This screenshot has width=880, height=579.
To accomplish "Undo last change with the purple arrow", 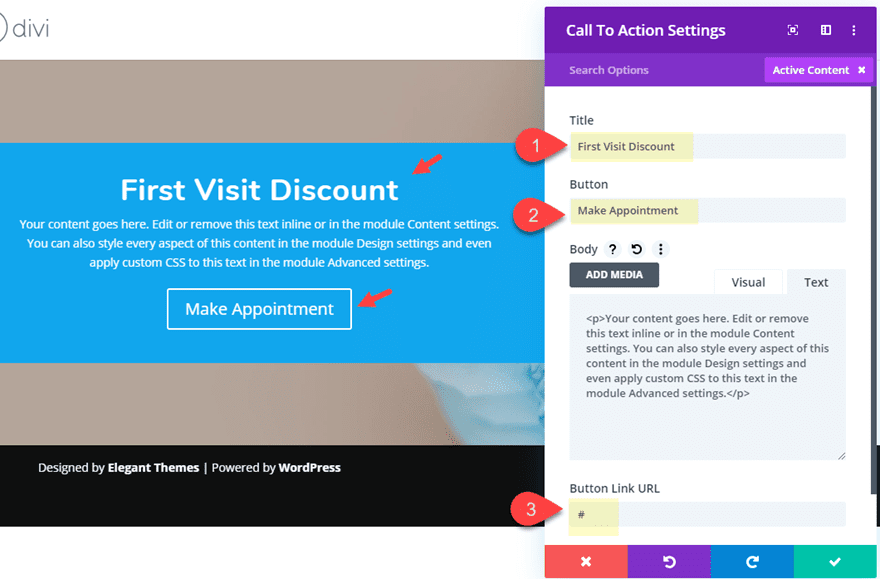I will coord(669,561).
